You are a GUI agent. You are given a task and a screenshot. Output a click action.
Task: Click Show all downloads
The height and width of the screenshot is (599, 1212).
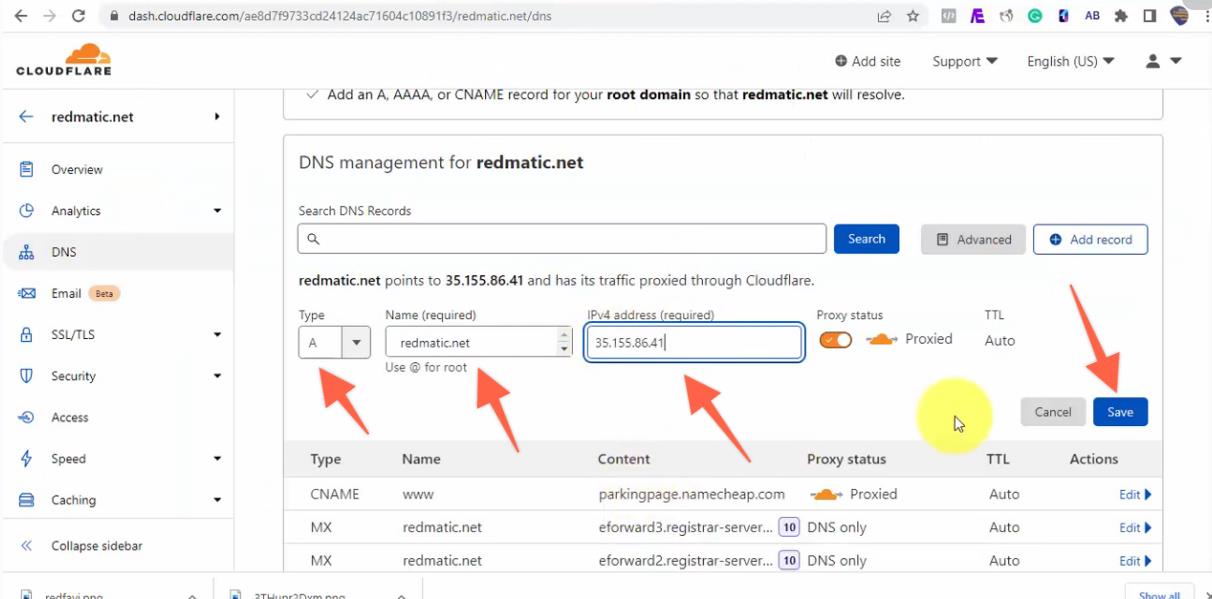click(x=1159, y=593)
